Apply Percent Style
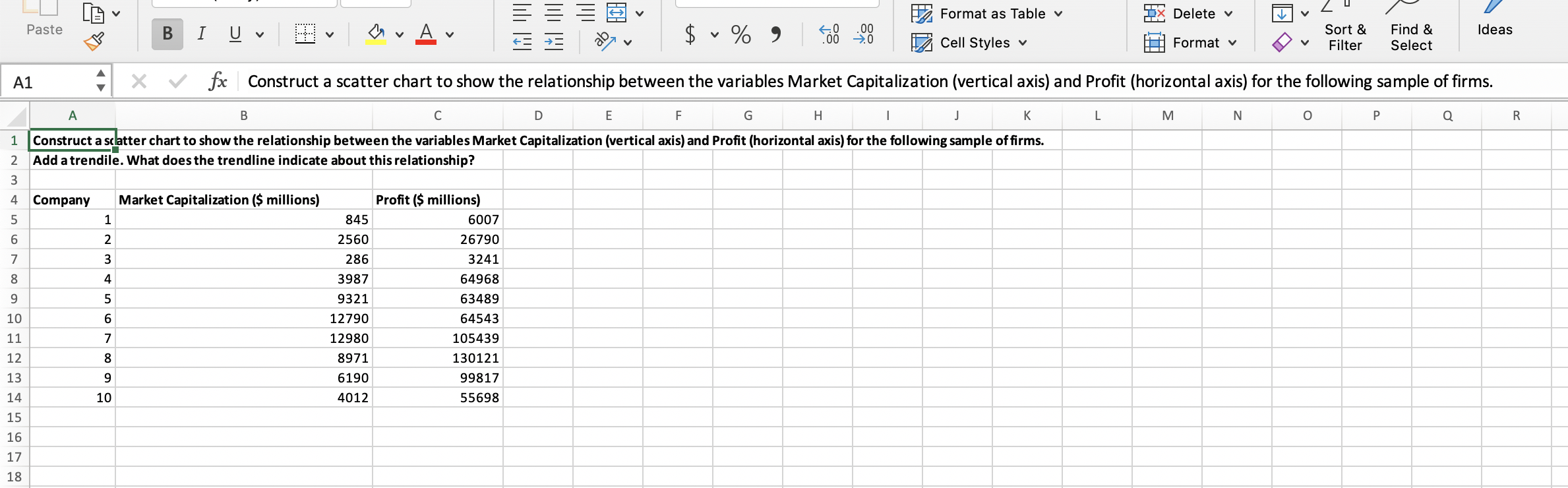This screenshot has height=488, width=1568. coord(741,34)
